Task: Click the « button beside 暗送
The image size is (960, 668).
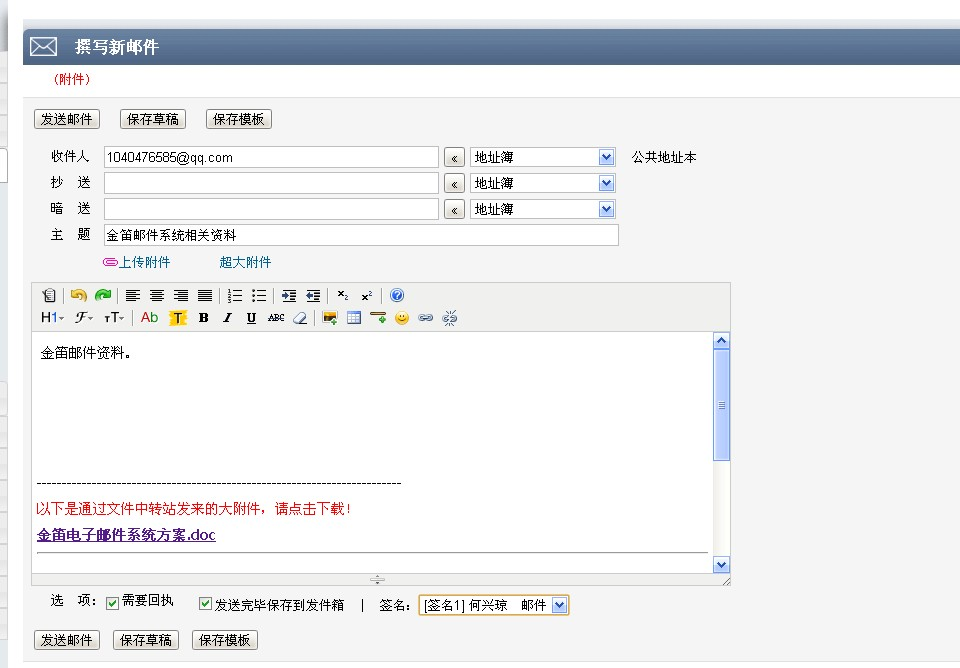Action: point(454,210)
